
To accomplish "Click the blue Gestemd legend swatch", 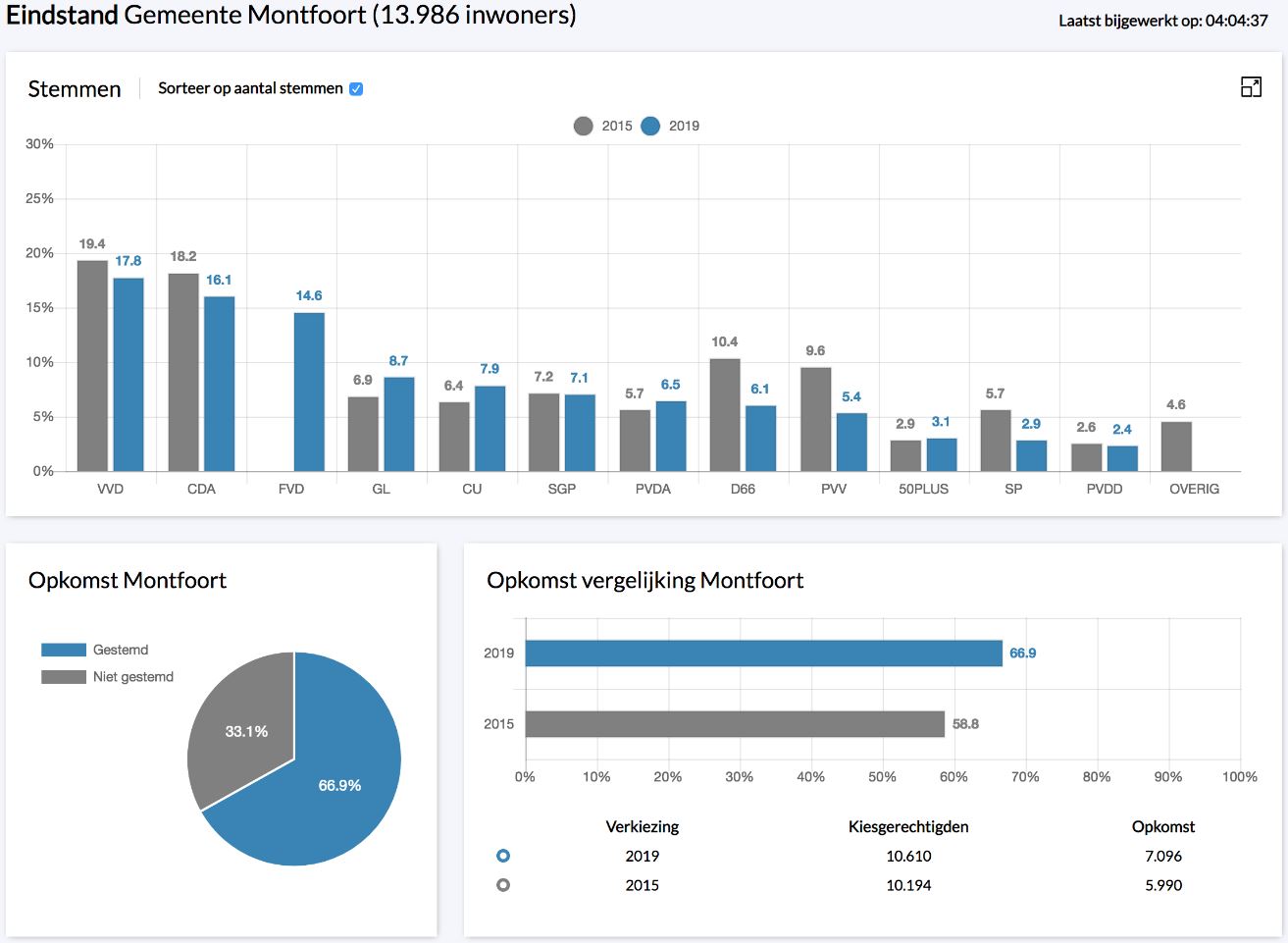I will 64,650.
